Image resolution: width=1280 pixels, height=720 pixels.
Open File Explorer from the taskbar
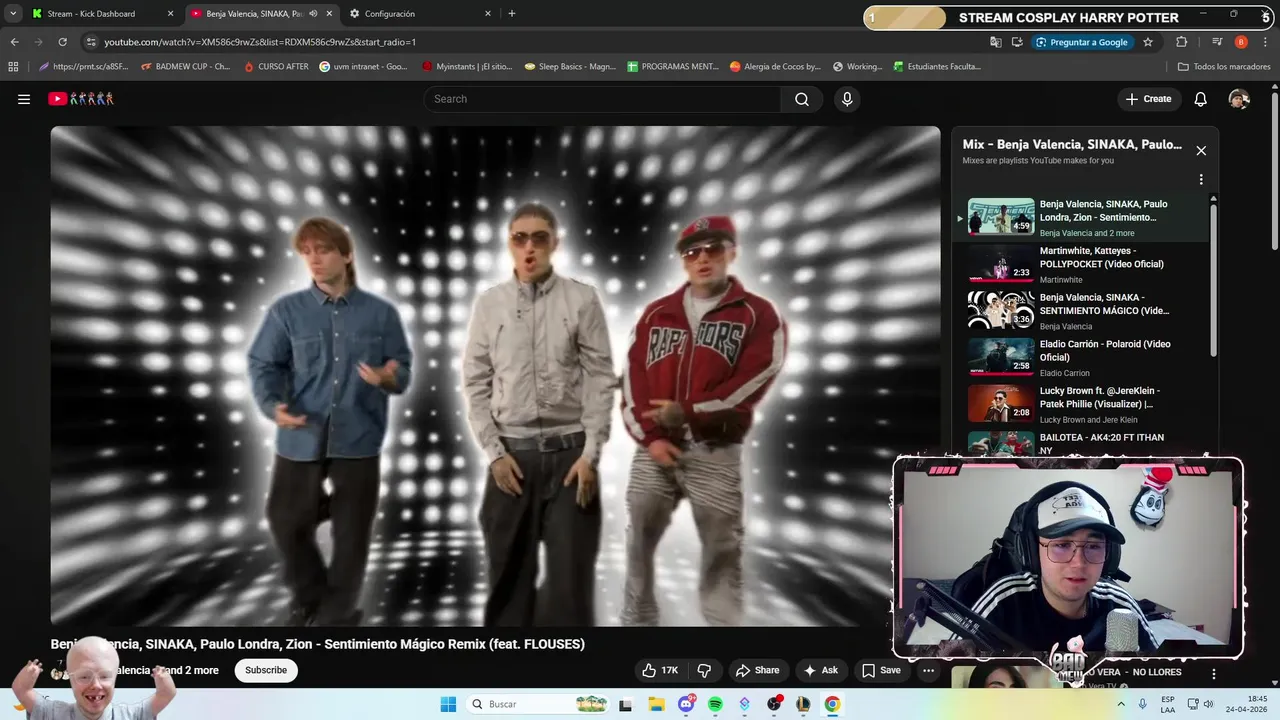657,704
